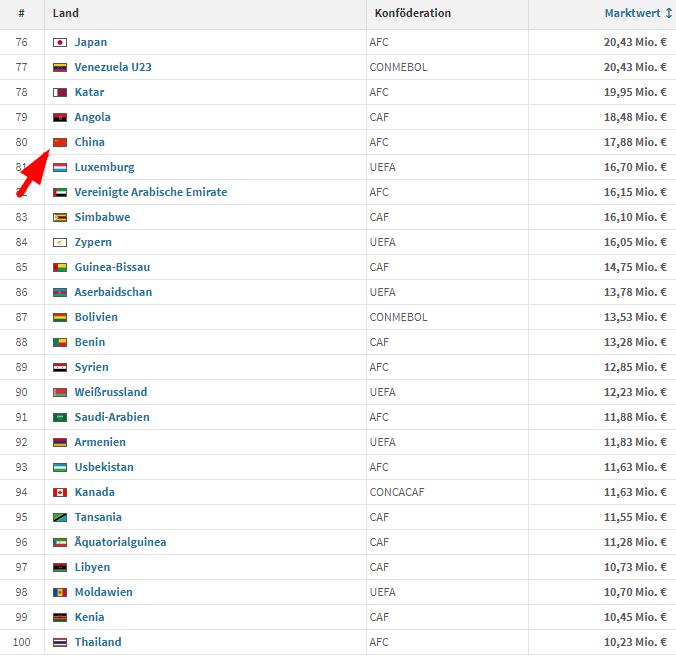This screenshot has width=676, height=660.
Task: Open the Usbekistan team link
Action: tap(104, 467)
